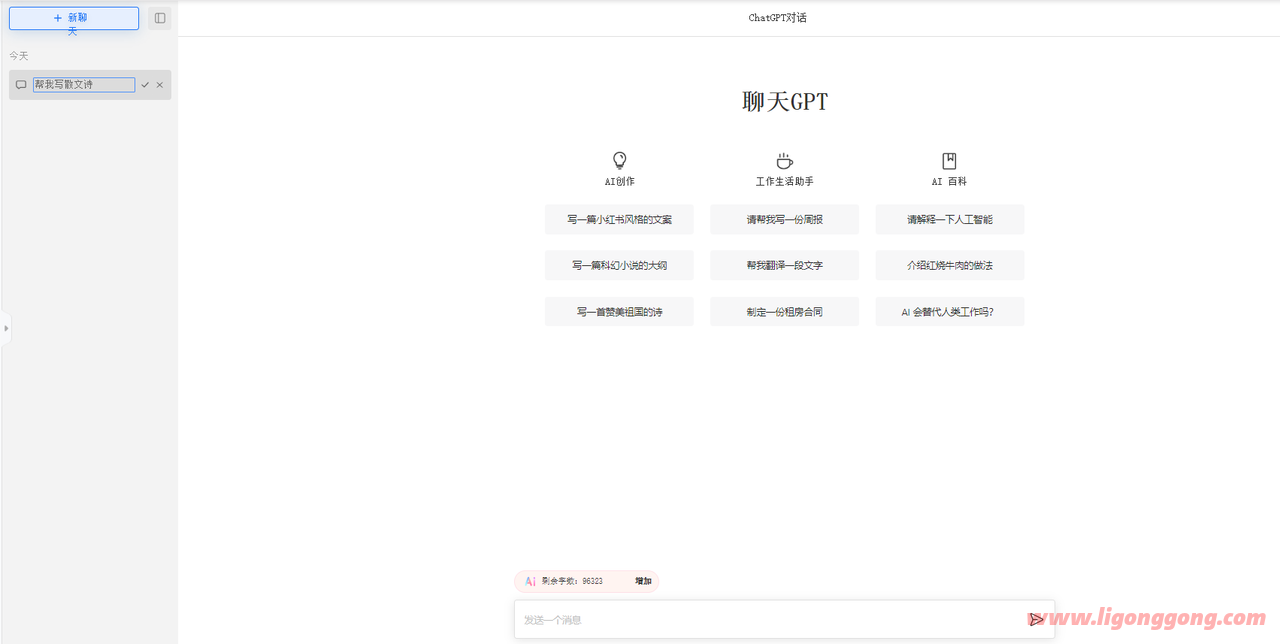Choose prompt 写一篇科幻小说的大纲
The height and width of the screenshot is (644, 1280).
pos(619,265)
